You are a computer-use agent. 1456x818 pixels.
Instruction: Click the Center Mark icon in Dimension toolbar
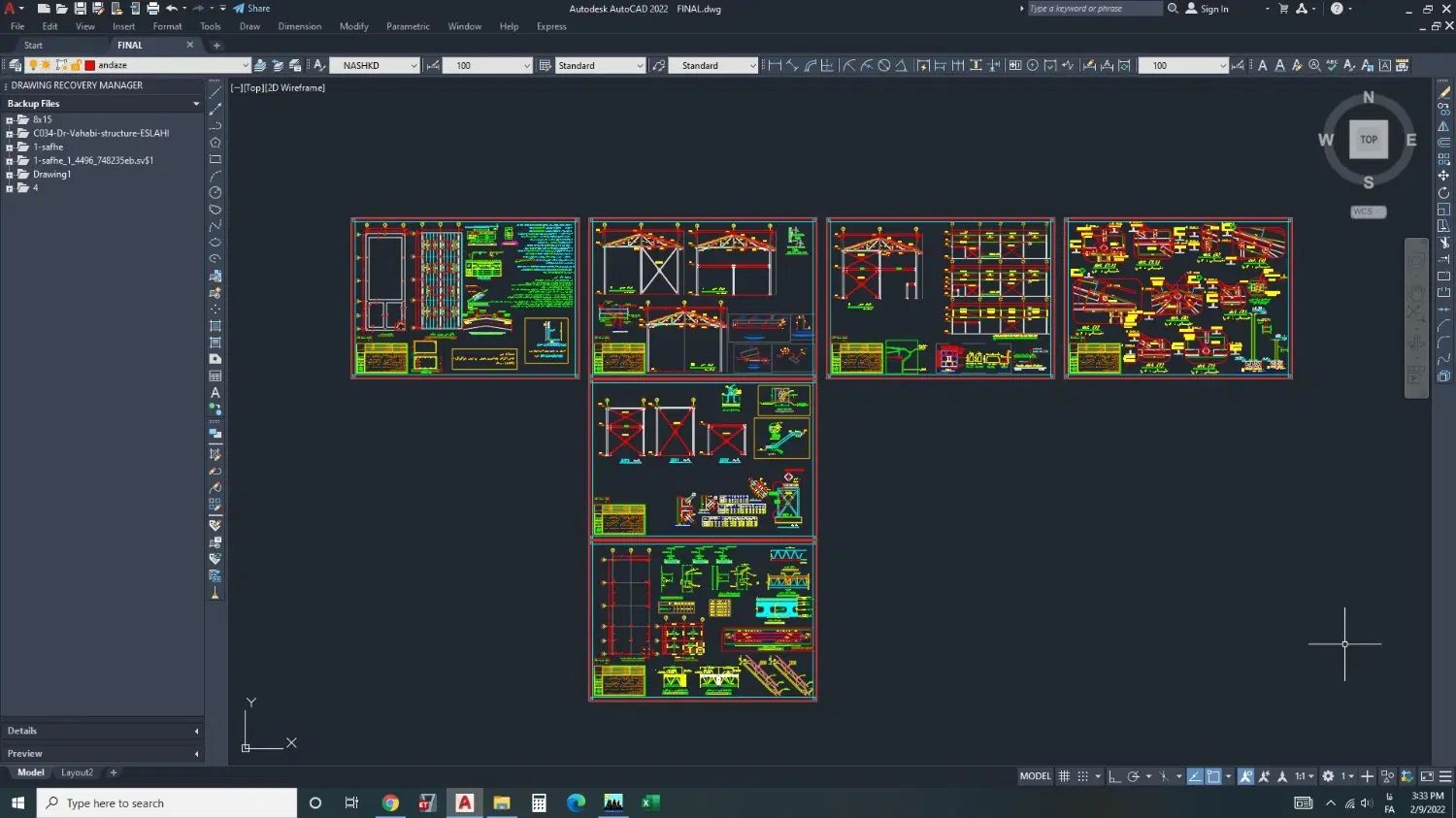[x=1033, y=65]
